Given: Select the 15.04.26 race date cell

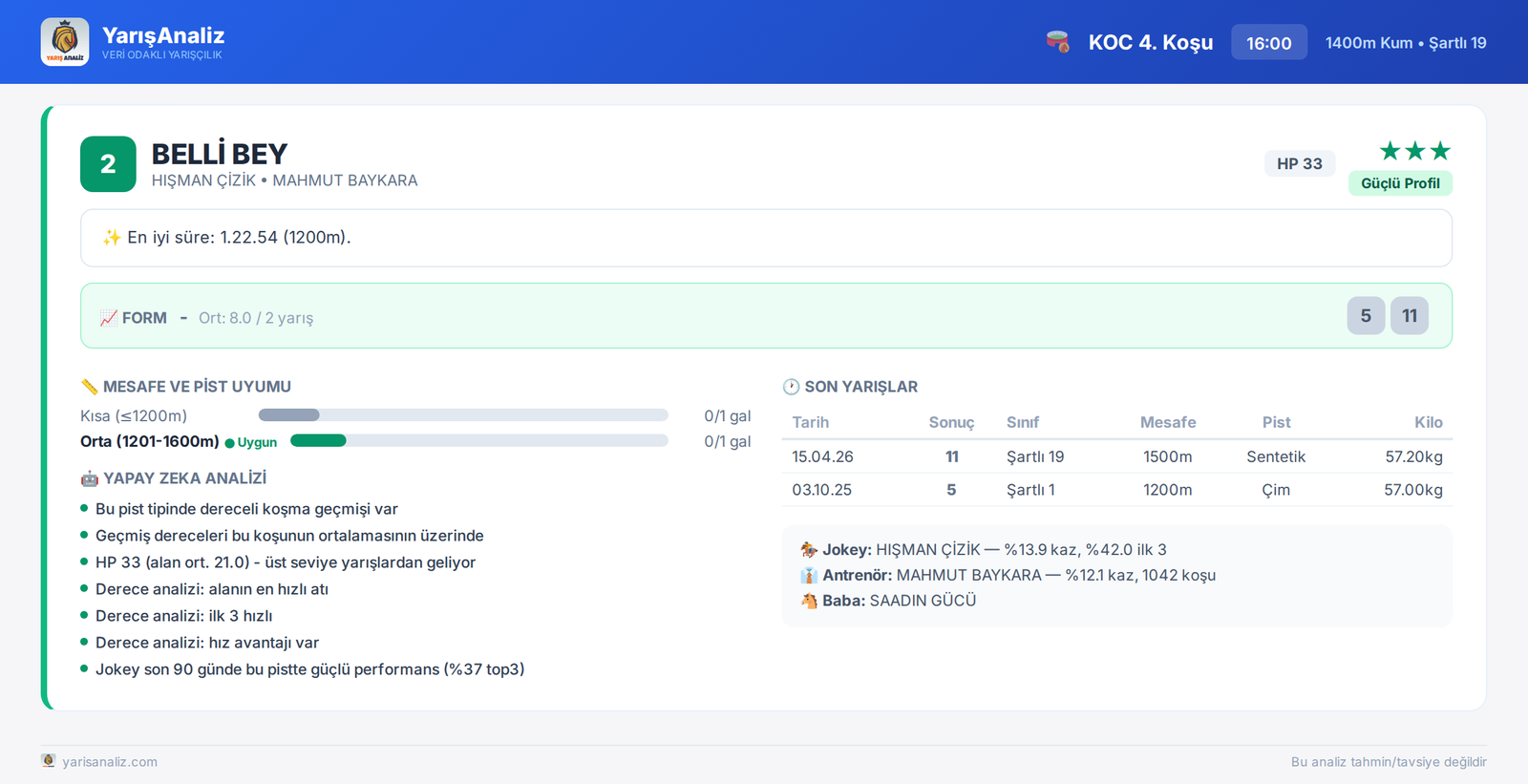Looking at the screenshot, I should point(822,456).
